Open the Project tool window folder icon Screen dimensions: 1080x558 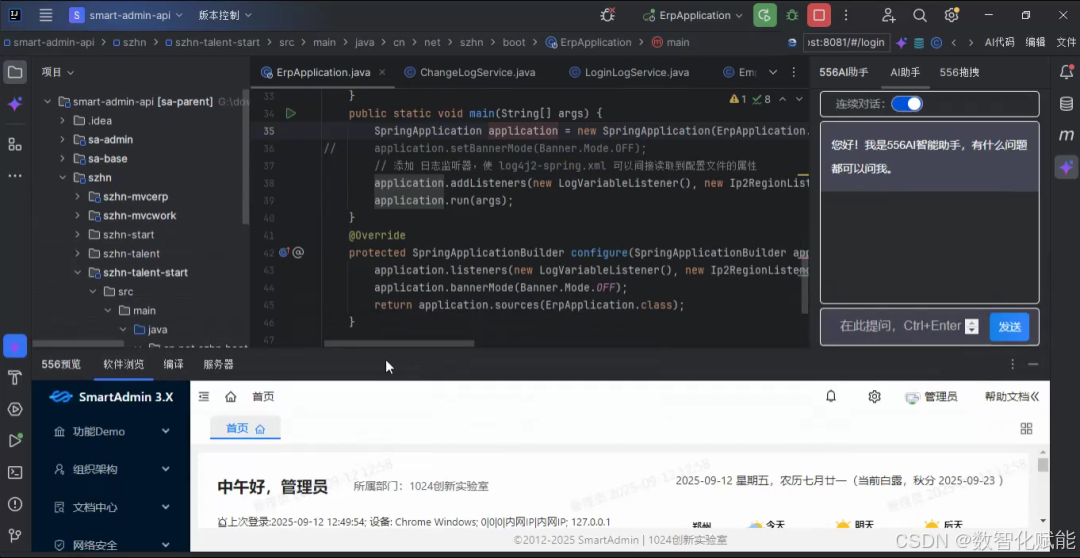[15, 72]
